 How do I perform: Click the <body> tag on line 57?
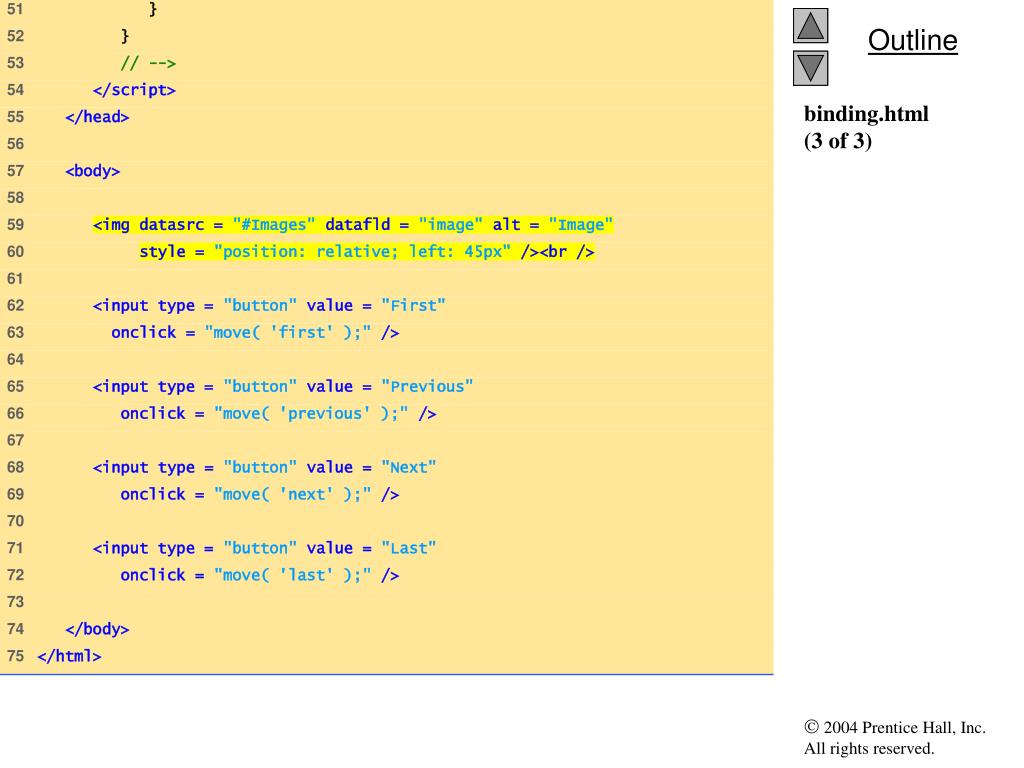pyautogui.click(x=94, y=170)
